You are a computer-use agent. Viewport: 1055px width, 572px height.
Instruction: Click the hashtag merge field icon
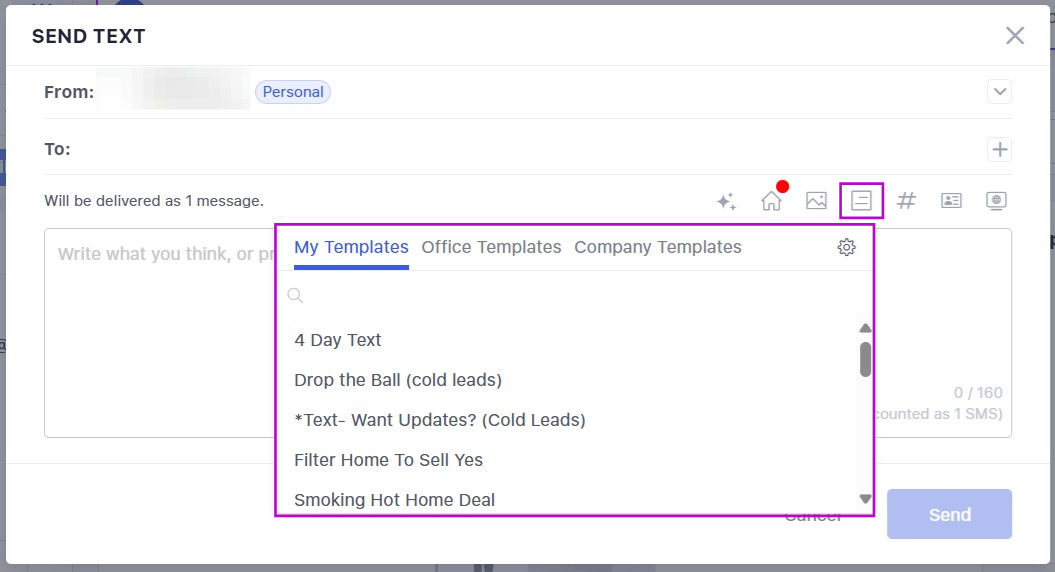pos(906,201)
